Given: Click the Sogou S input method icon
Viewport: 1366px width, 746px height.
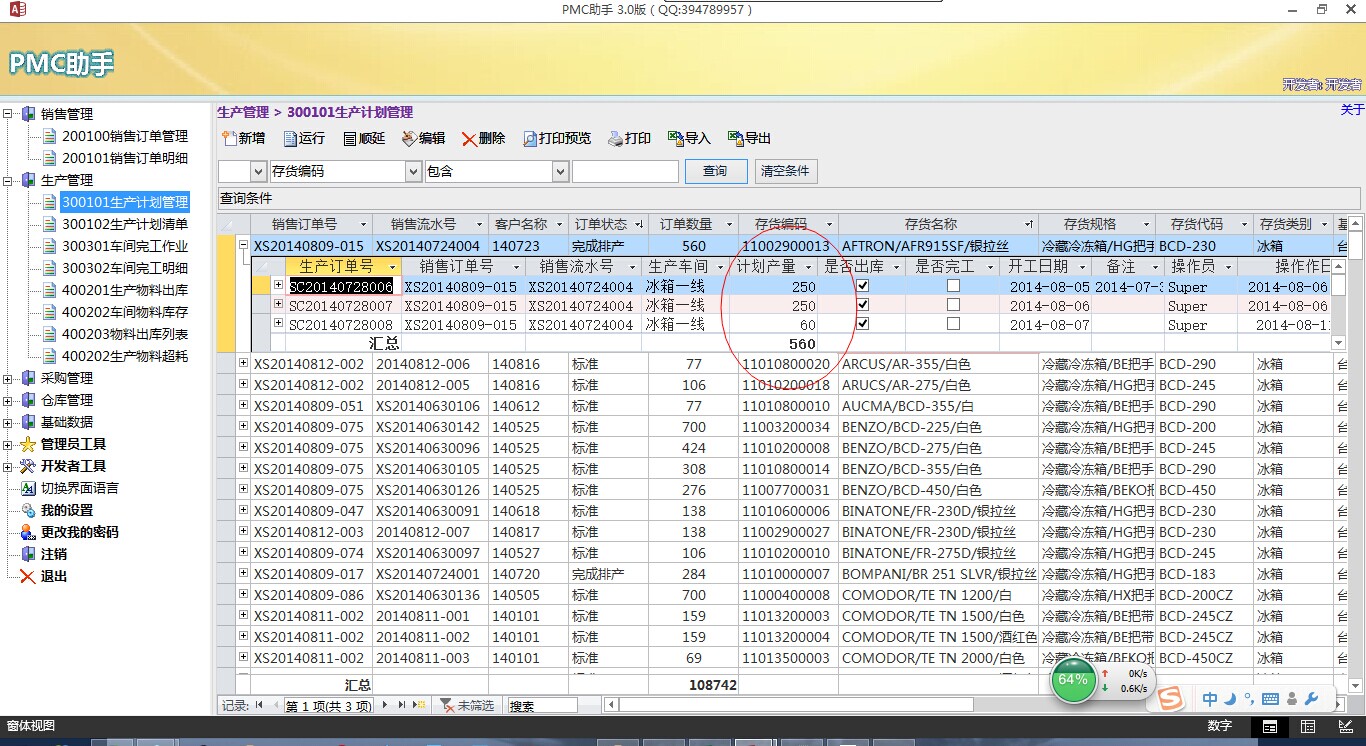Looking at the screenshot, I should click(1171, 699).
